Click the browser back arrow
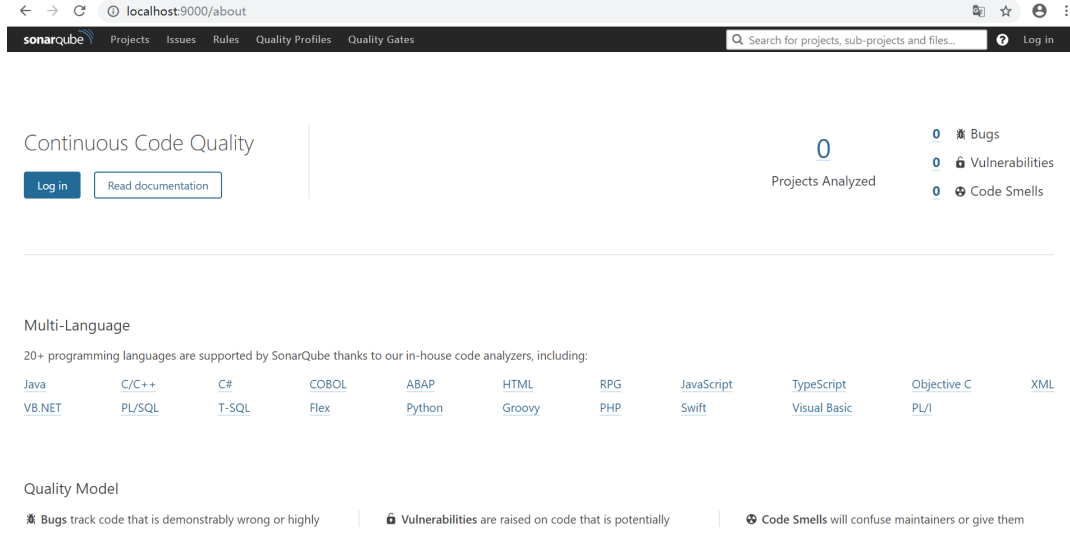 coord(25,11)
